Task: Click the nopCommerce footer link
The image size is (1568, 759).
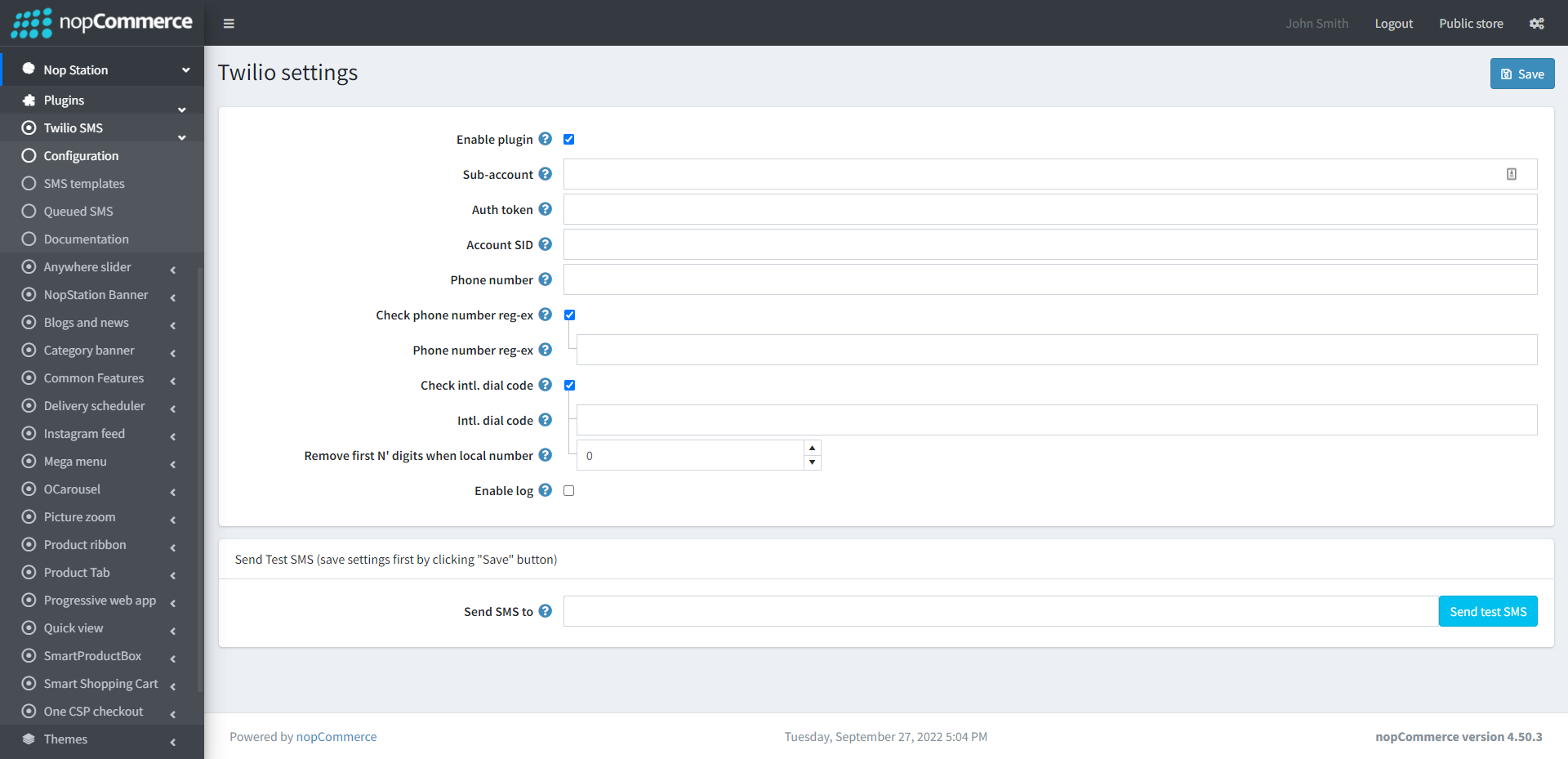Action: pos(336,736)
